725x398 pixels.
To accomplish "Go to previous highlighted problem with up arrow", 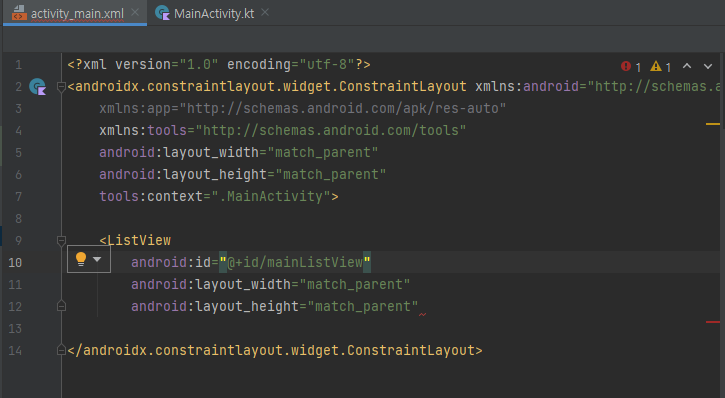I will [687, 66].
